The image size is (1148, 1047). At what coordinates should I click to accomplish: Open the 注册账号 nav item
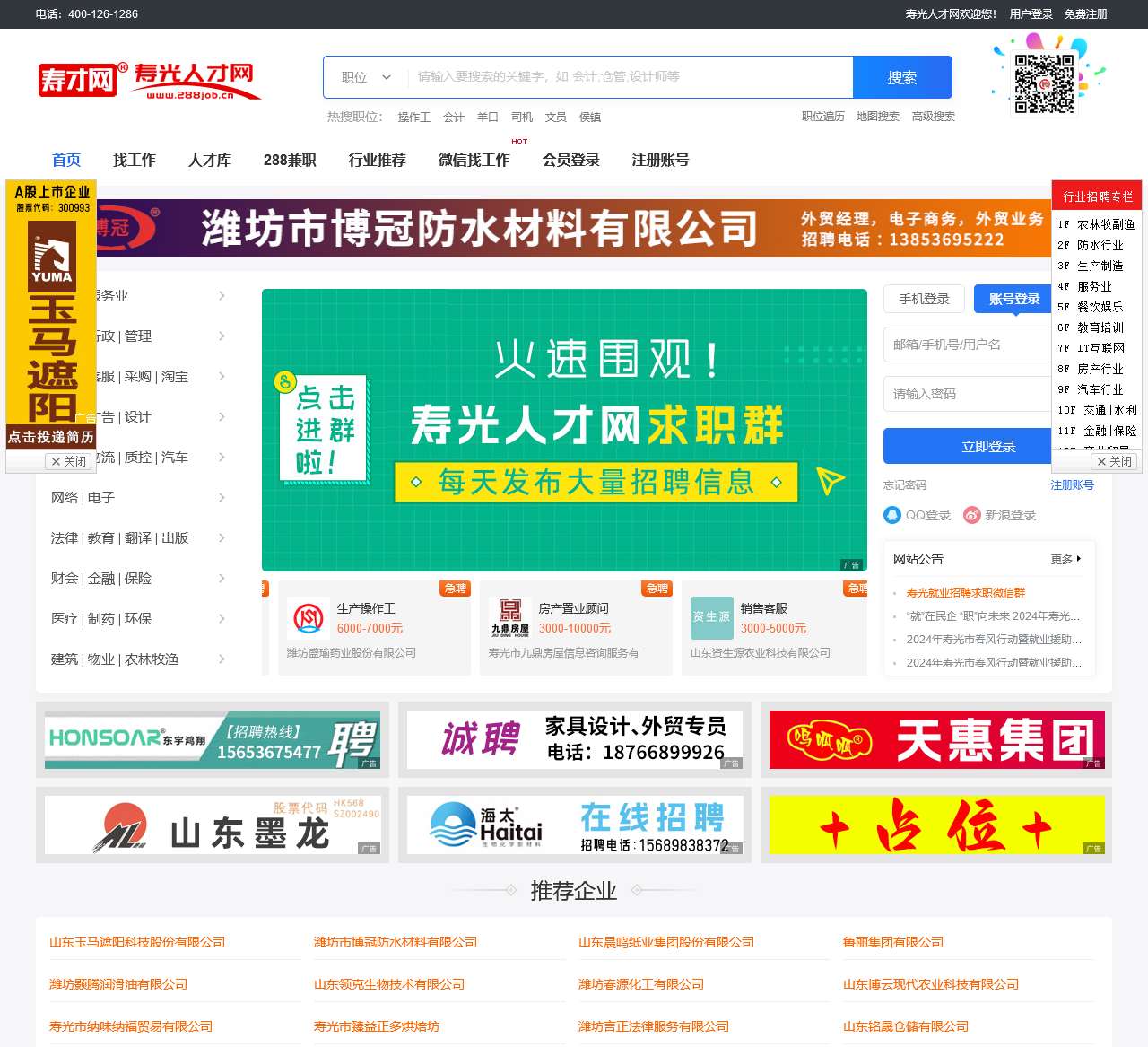(661, 160)
